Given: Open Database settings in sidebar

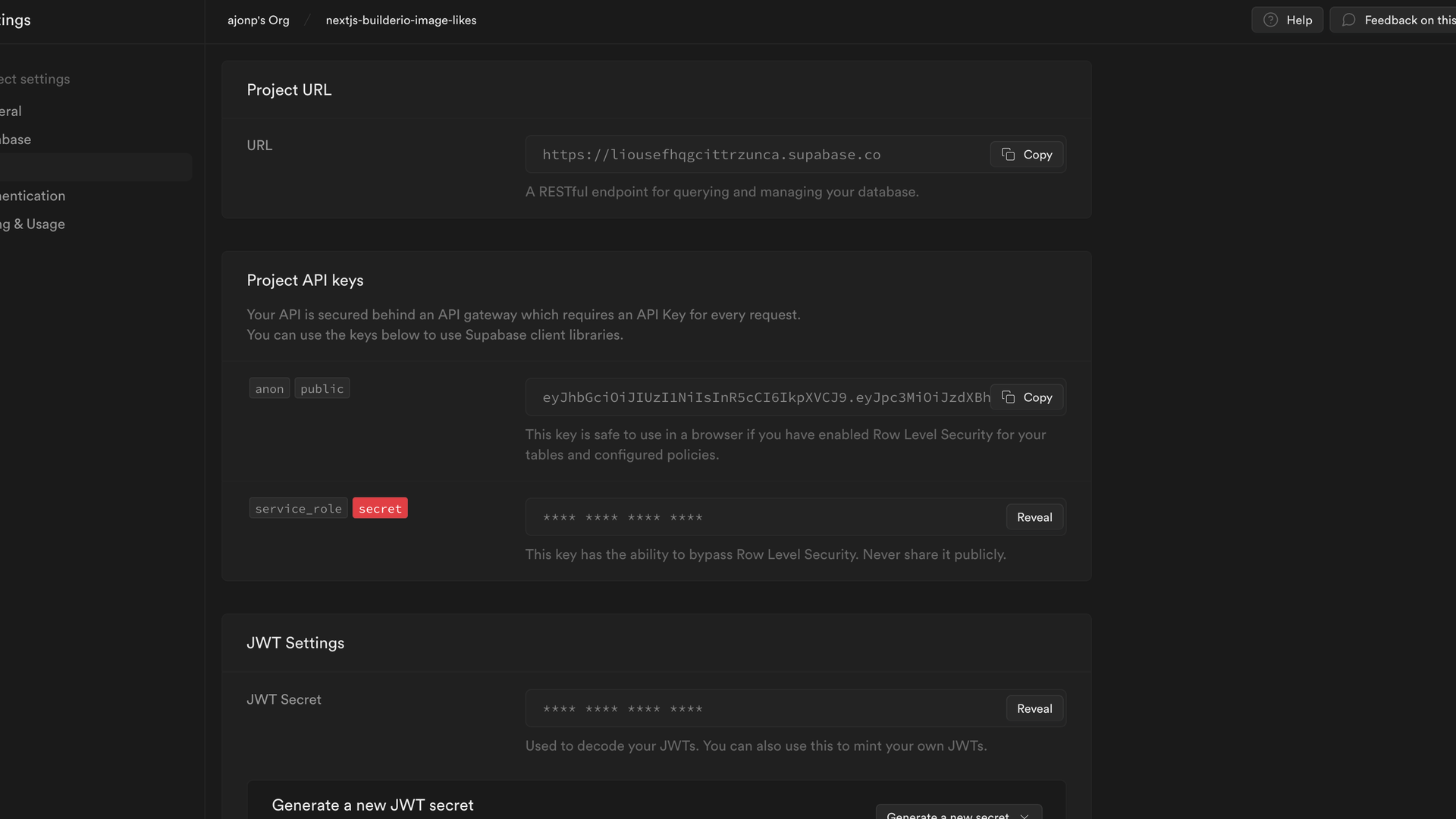Looking at the screenshot, I should click(17, 140).
